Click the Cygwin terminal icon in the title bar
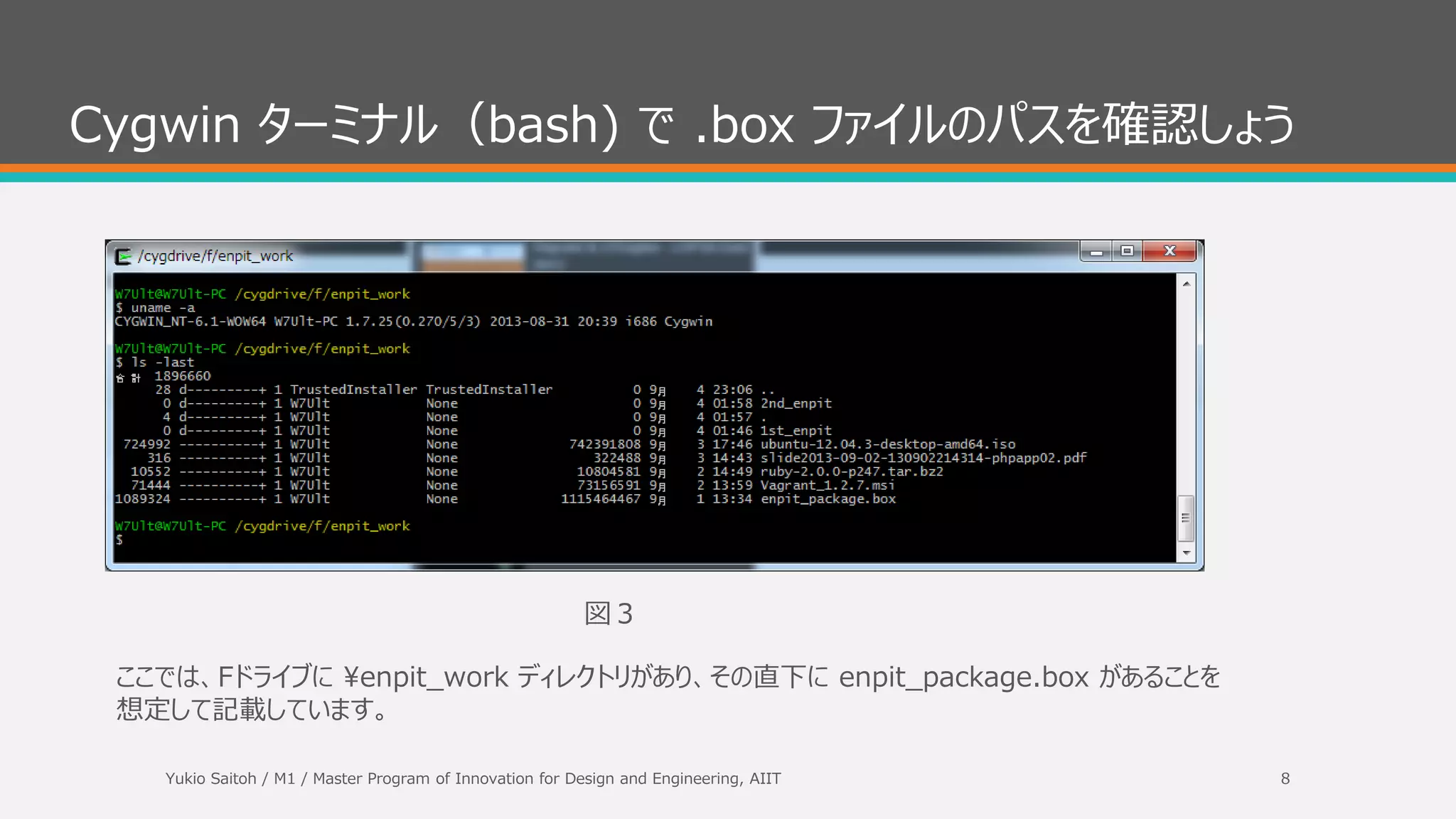 tap(124, 256)
